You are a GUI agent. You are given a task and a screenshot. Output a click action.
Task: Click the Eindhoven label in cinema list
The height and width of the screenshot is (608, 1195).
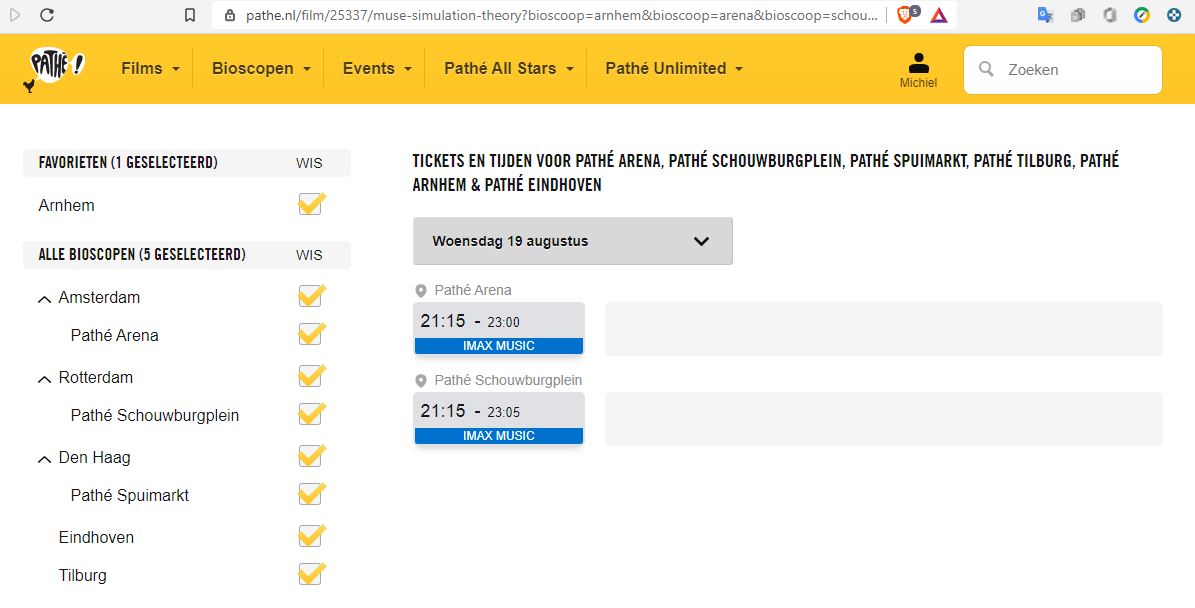96,537
